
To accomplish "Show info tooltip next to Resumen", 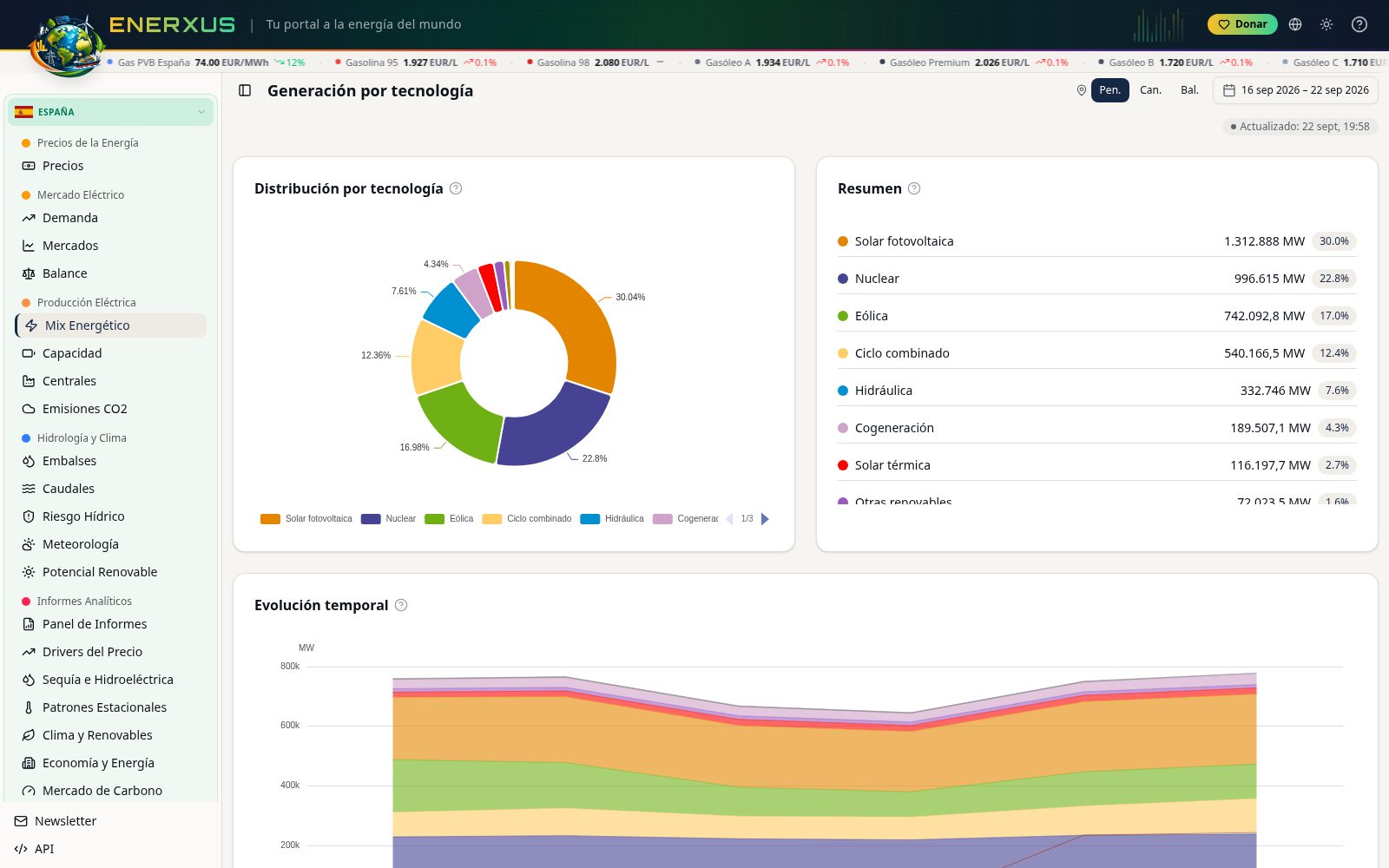I will [x=914, y=188].
